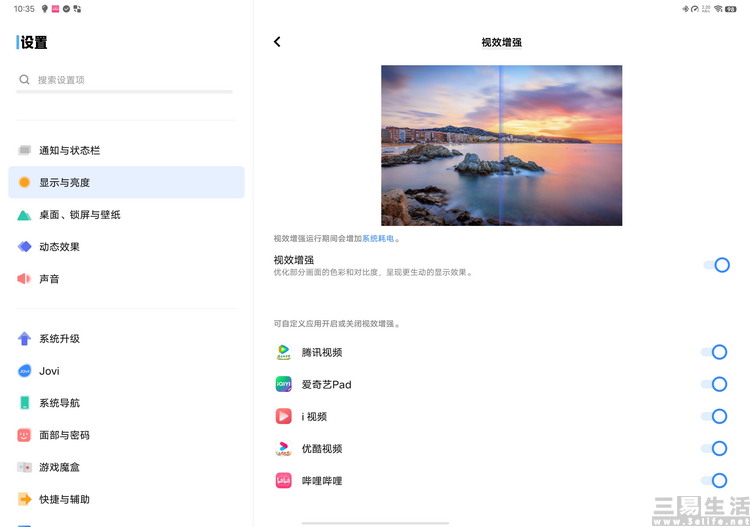Click the 搜索设置项 search field
The image size is (750, 527).
(124, 80)
